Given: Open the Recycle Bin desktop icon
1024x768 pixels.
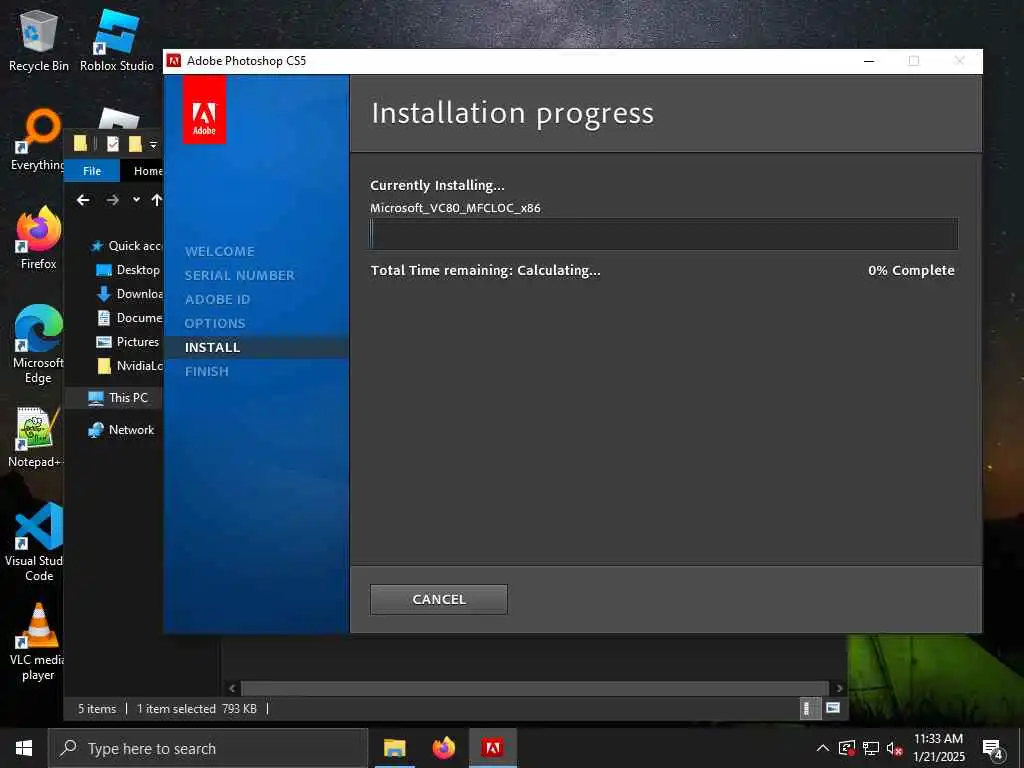Looking at the screenshot, I should (39, 40).
